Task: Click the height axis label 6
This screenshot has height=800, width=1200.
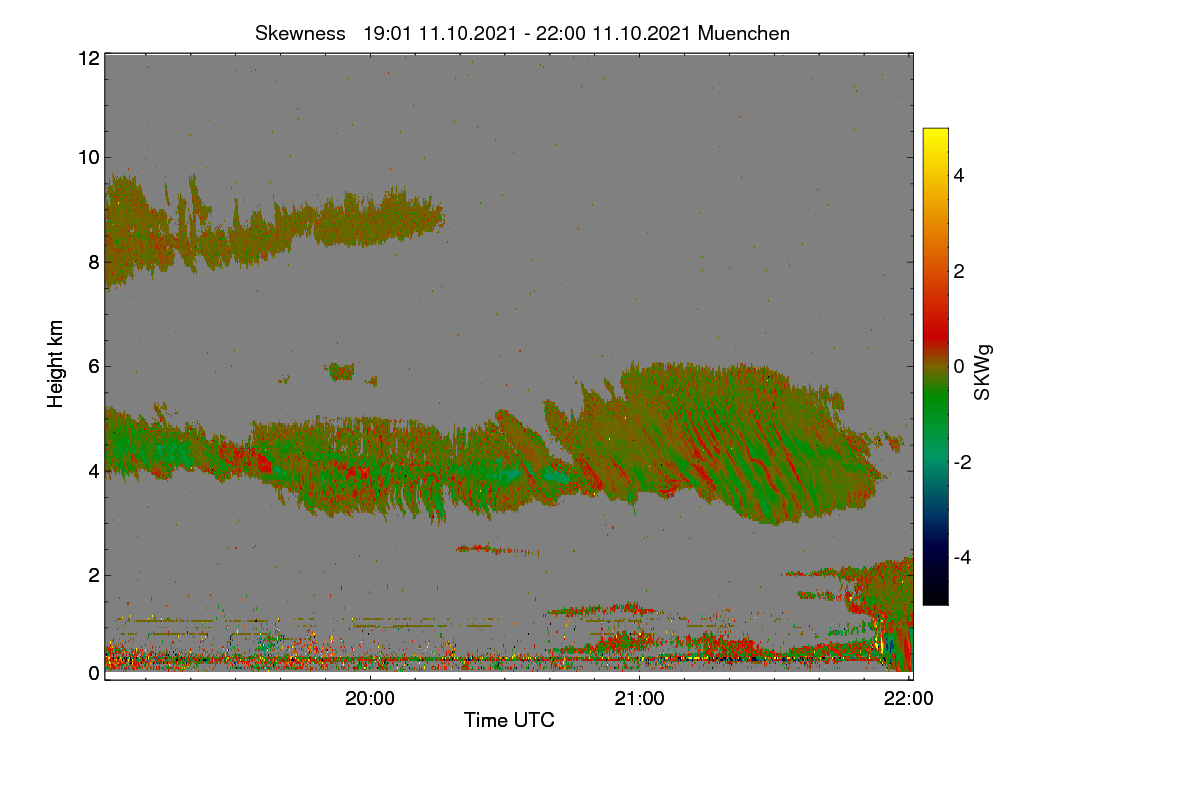Action: tap(93, 366)
